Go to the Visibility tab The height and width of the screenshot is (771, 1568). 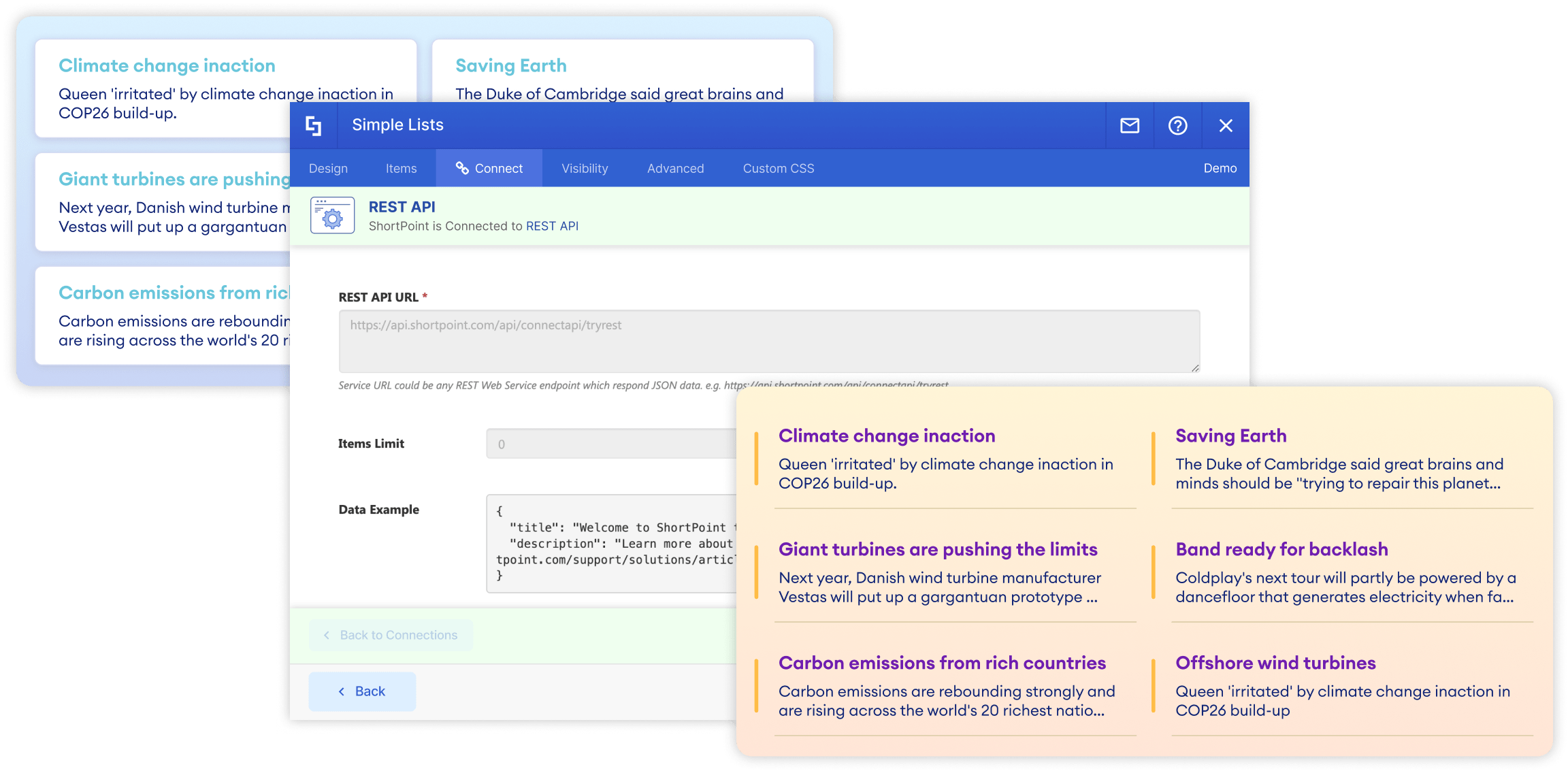click(x=585, y=168)
